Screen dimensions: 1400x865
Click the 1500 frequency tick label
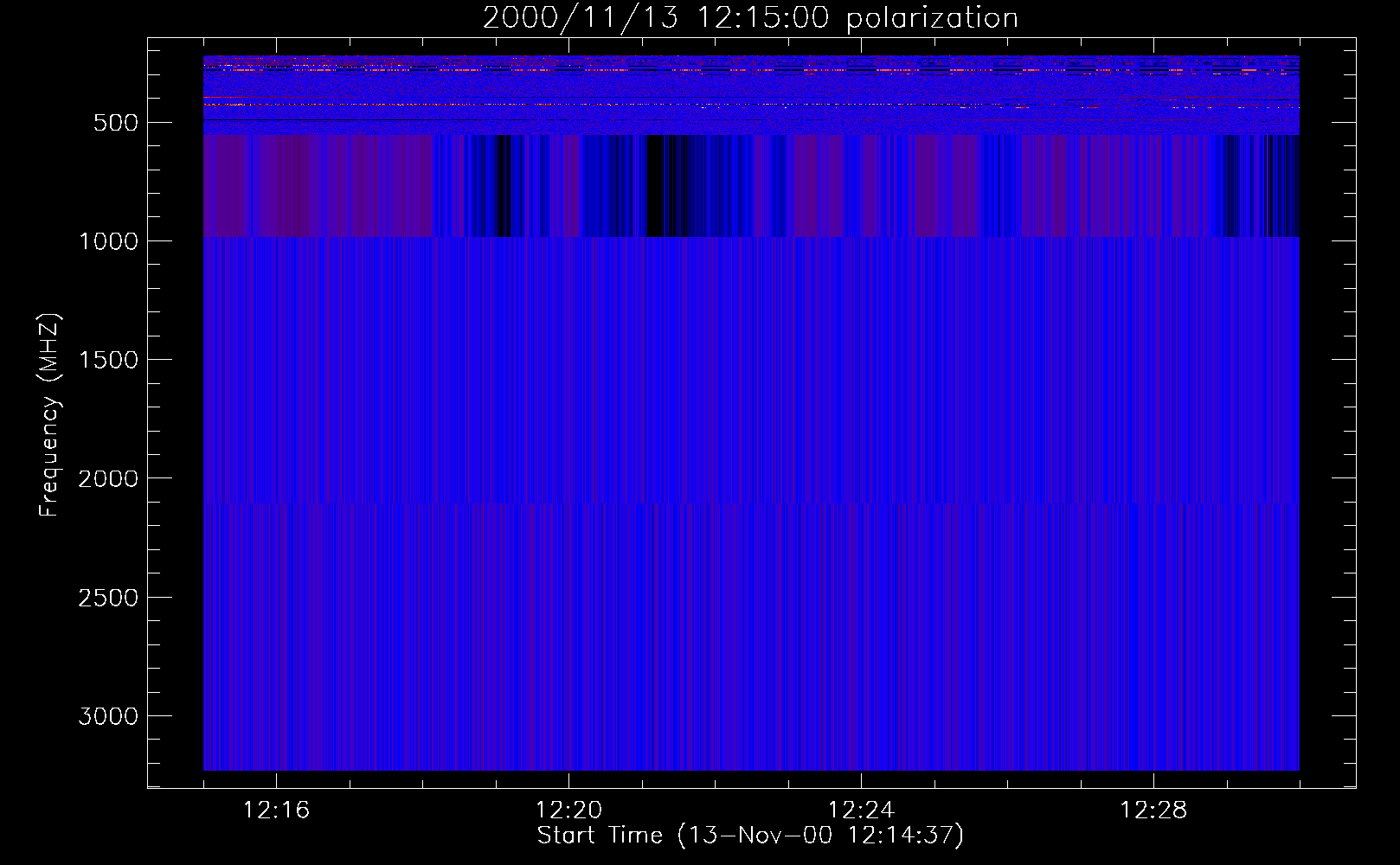108,360
